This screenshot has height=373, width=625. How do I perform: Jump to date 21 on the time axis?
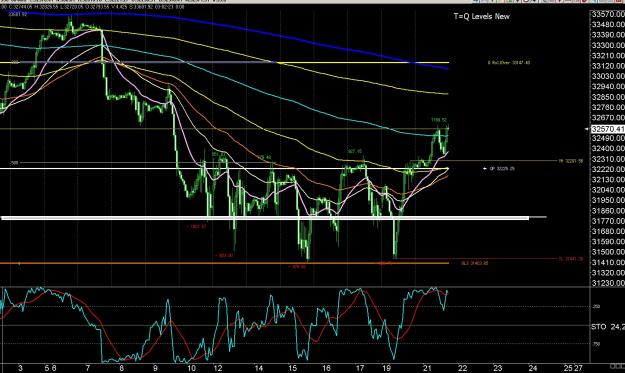tap(427, 368)
